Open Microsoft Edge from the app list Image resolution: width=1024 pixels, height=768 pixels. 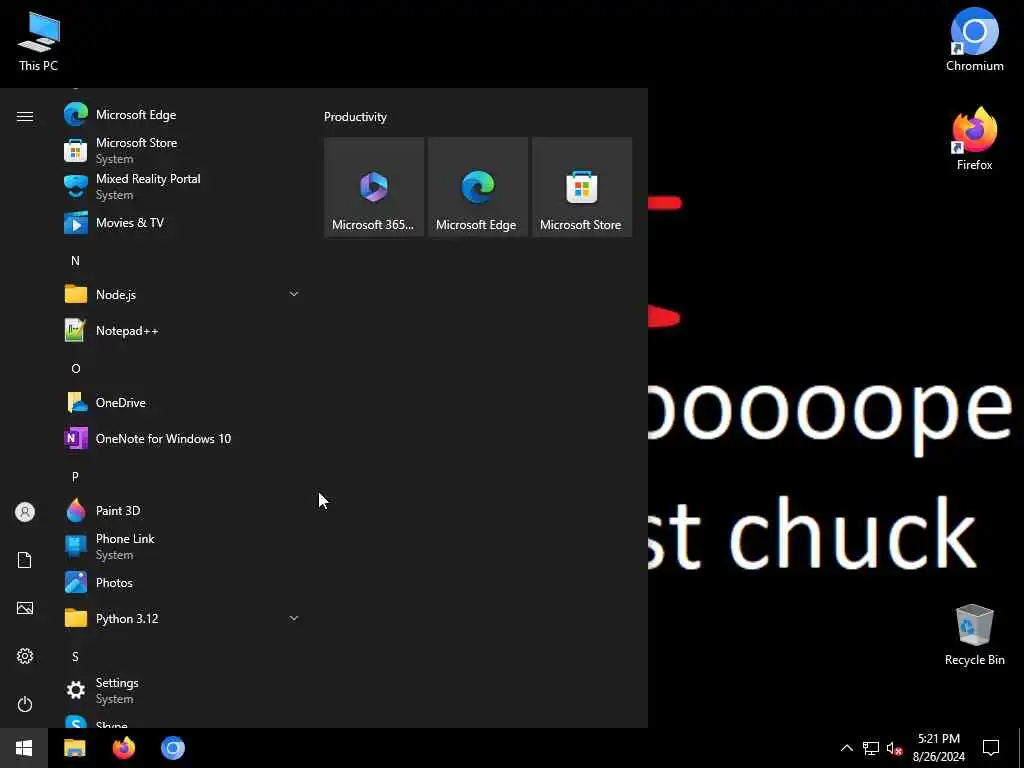point(182,115)
